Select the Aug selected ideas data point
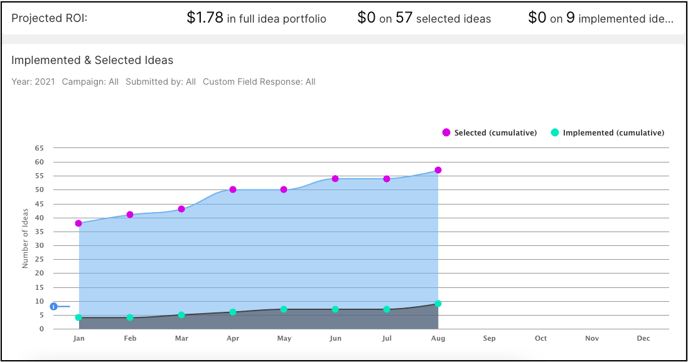 pos(438,170)
